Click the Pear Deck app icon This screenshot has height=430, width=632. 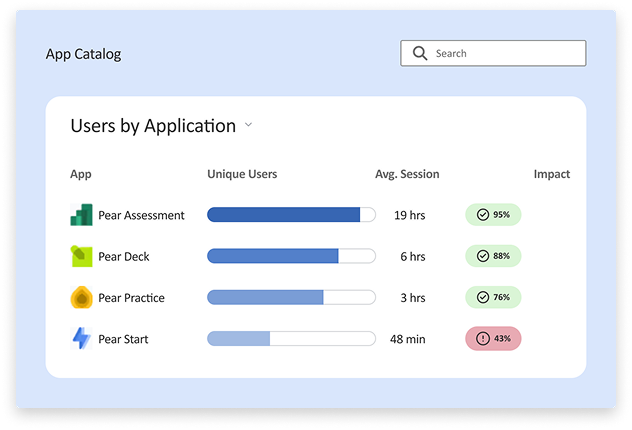tap(81, 256)
